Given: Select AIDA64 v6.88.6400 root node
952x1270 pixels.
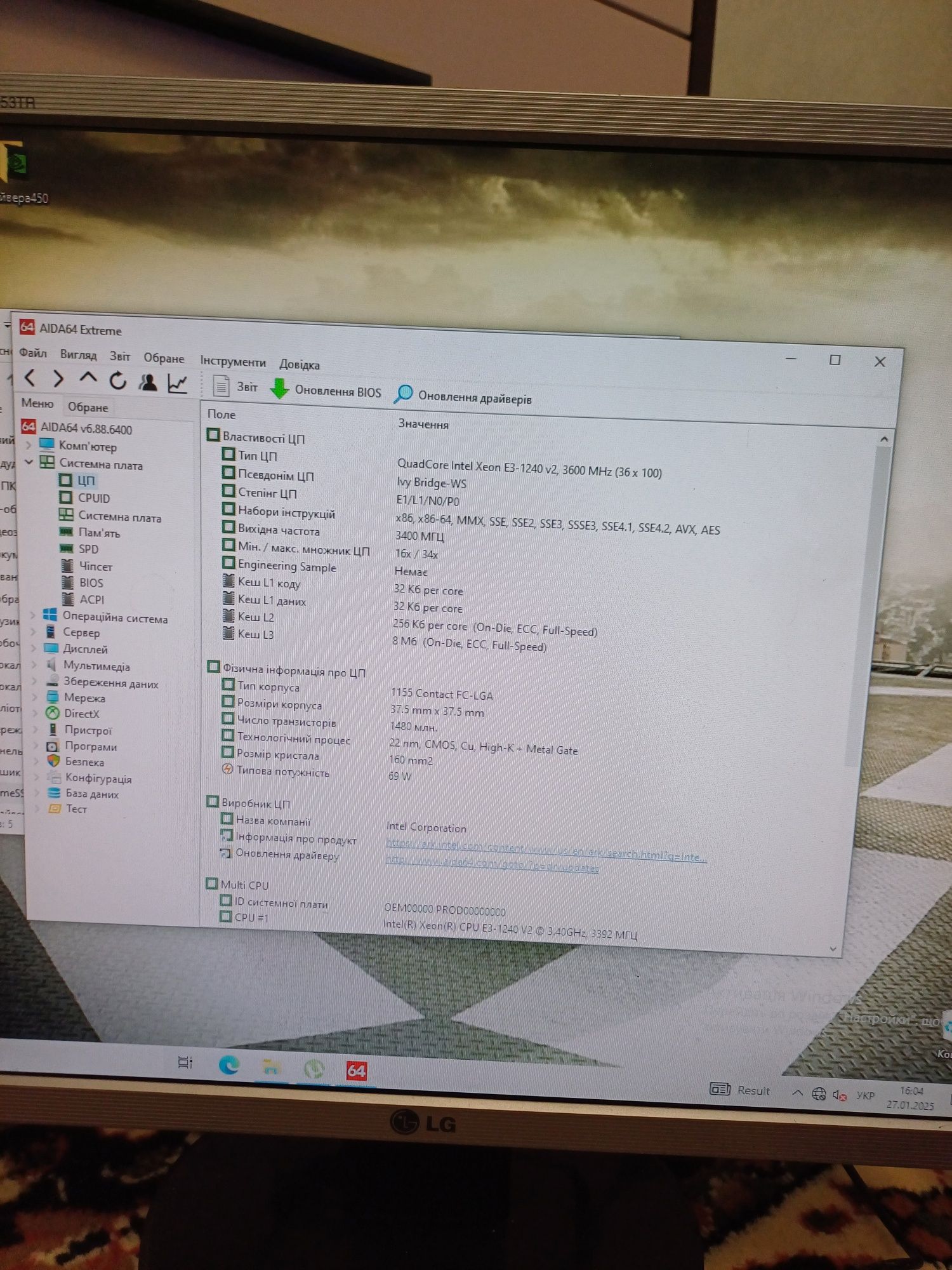Looking at the screenshot, I should [x=76, y=429].
